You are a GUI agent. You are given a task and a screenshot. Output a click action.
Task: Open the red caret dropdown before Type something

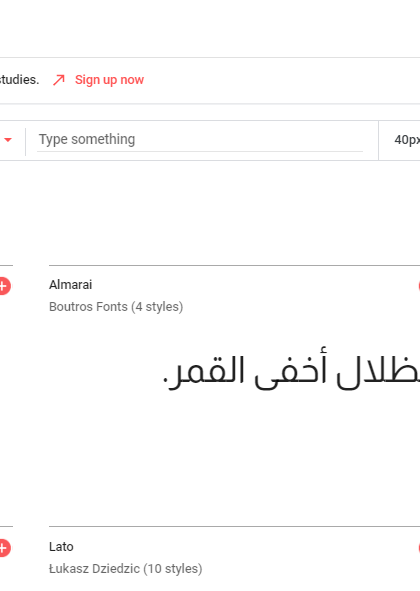(x=8, y=140)
